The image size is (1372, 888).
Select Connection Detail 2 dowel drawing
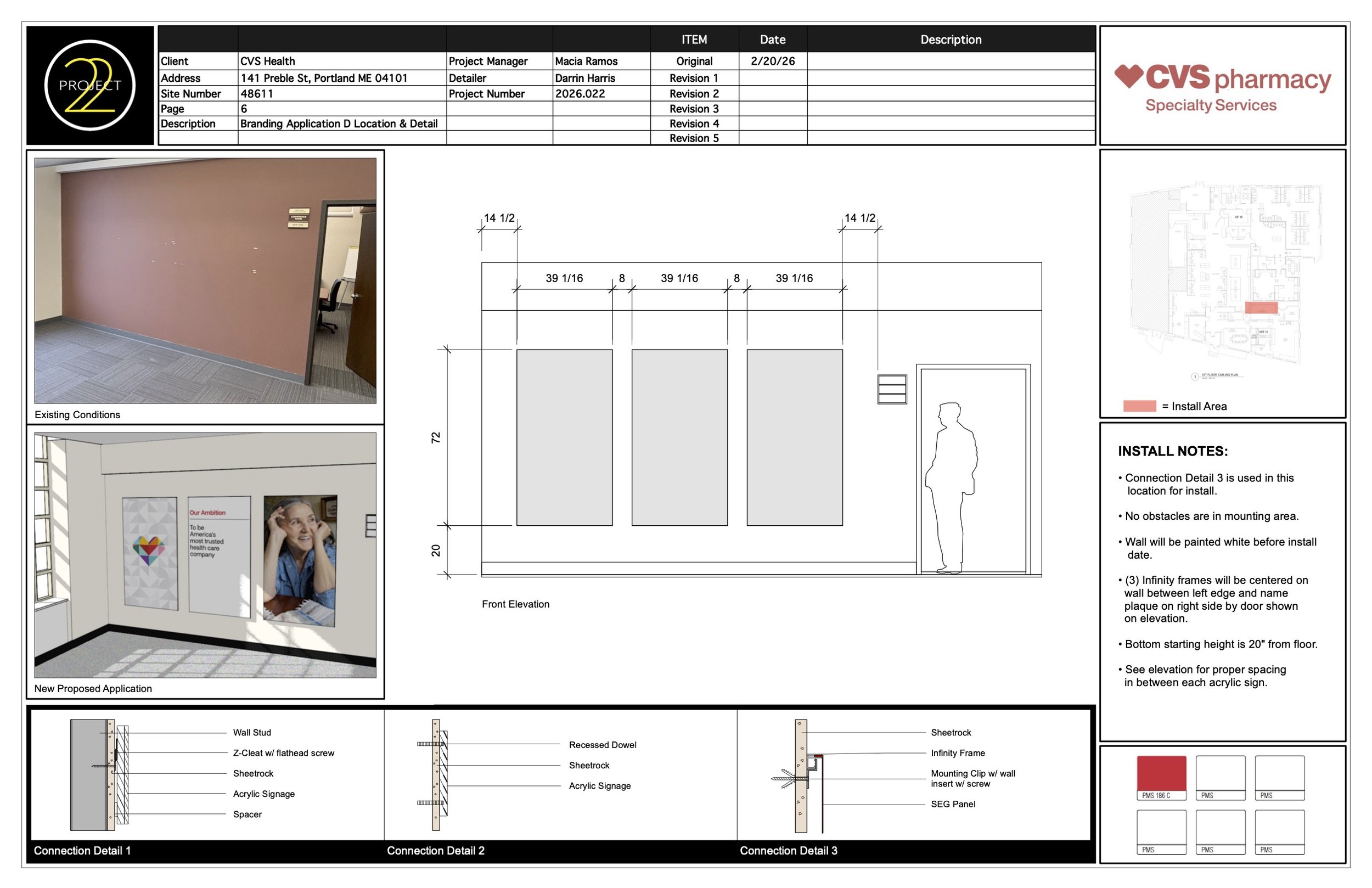(x=436, y=774)
